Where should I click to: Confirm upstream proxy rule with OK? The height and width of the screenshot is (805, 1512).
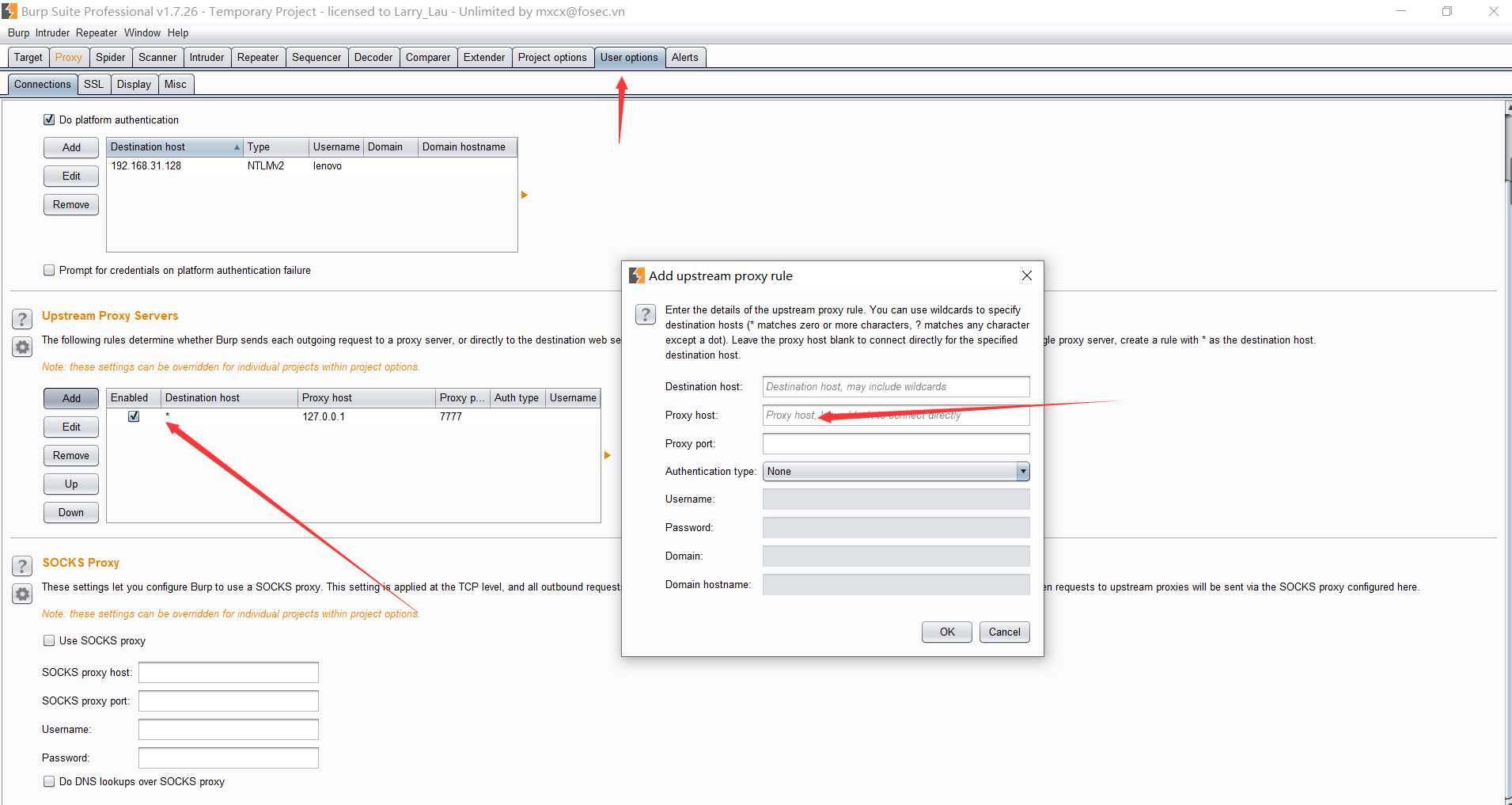(x=947, y=632)
